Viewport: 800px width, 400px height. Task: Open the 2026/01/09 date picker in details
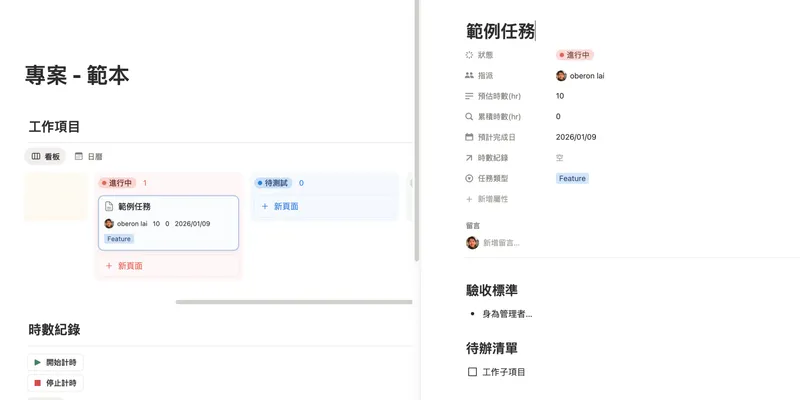point(576,137)
